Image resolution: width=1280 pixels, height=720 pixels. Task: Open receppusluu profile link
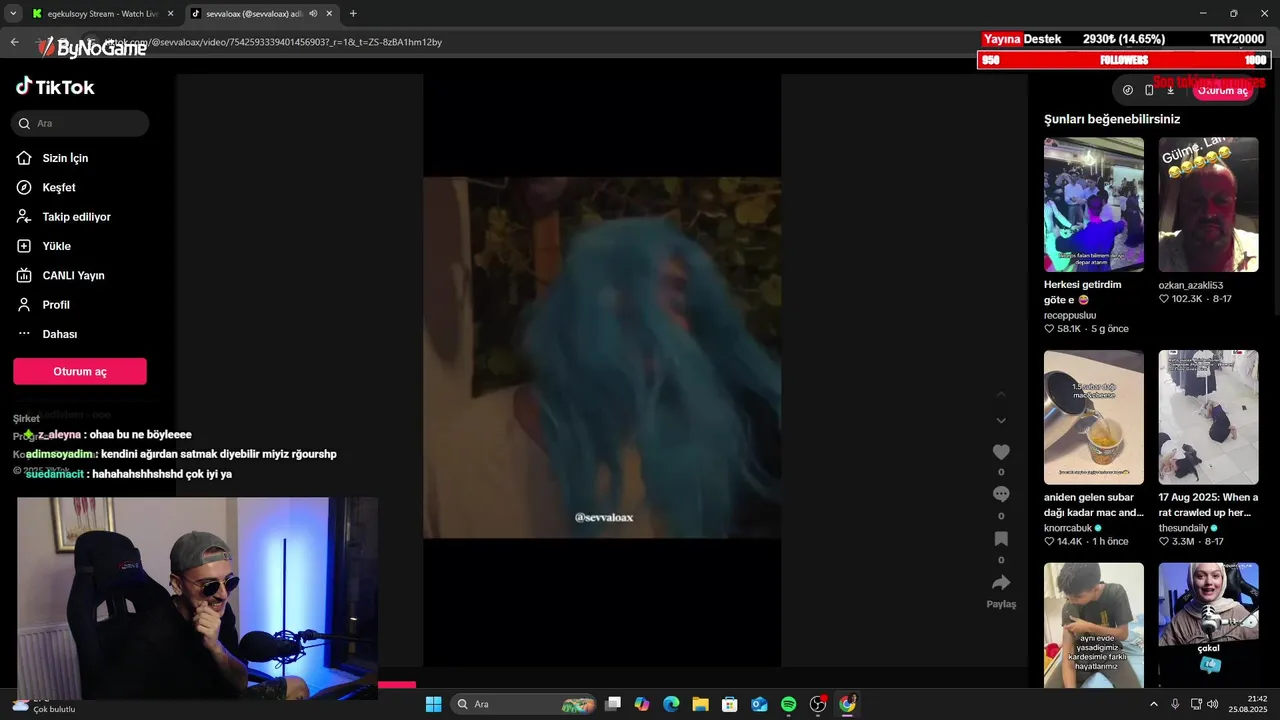click(1070, 315)
